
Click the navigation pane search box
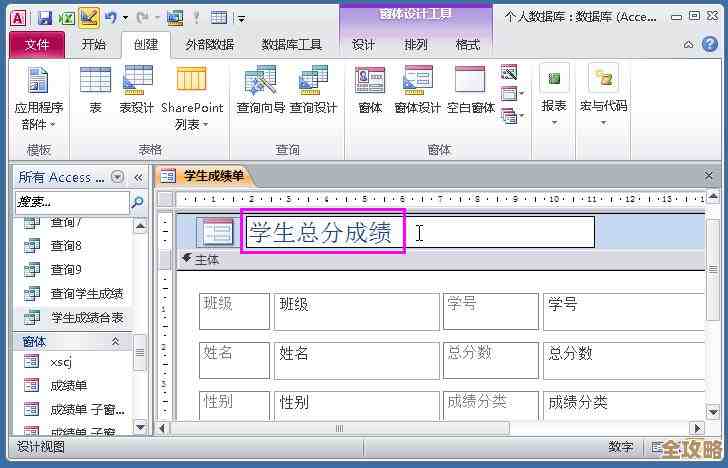click(72, 202)
